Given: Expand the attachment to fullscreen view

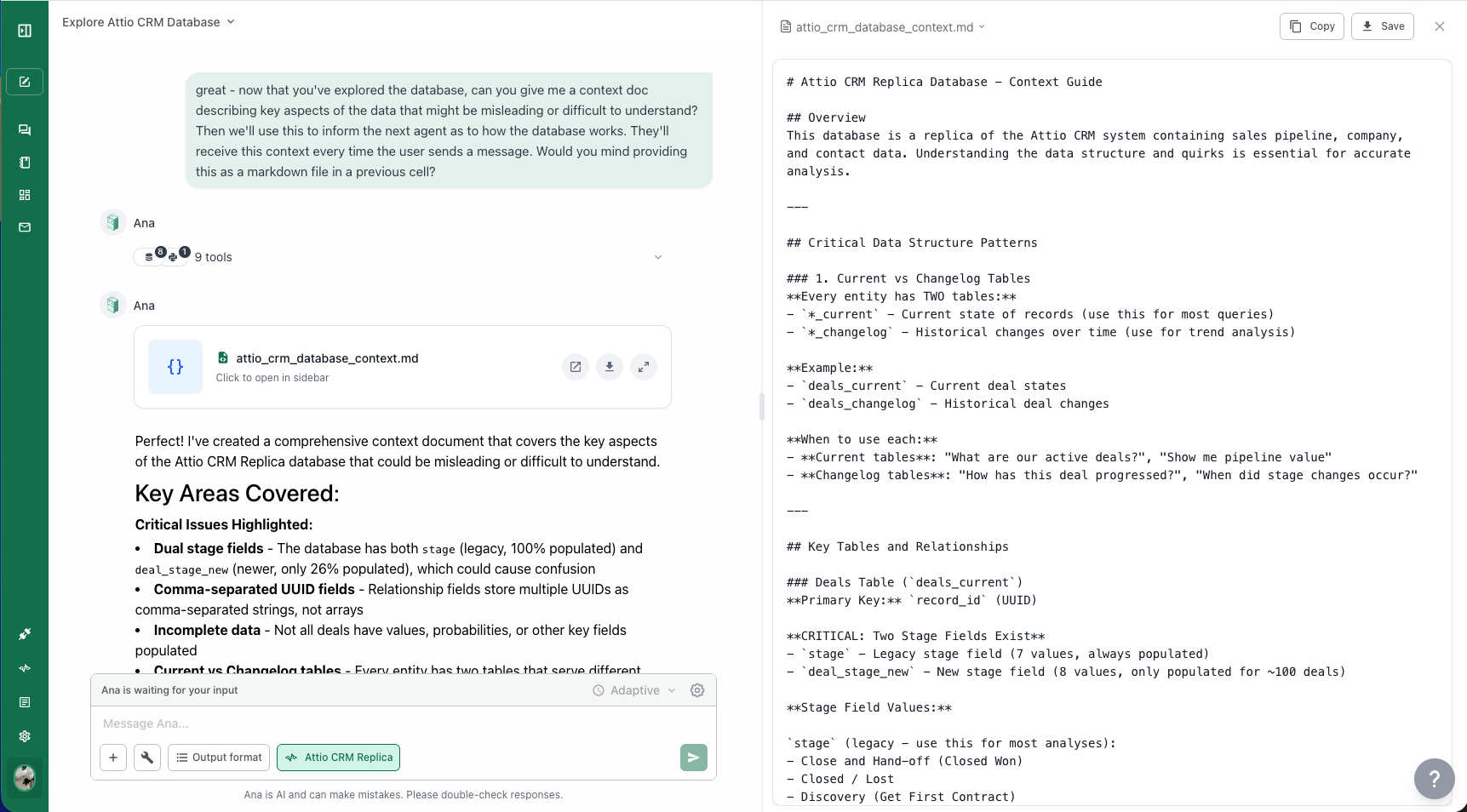Looking at the screenshot, I should pyautogui.click(x=644, y=367).
